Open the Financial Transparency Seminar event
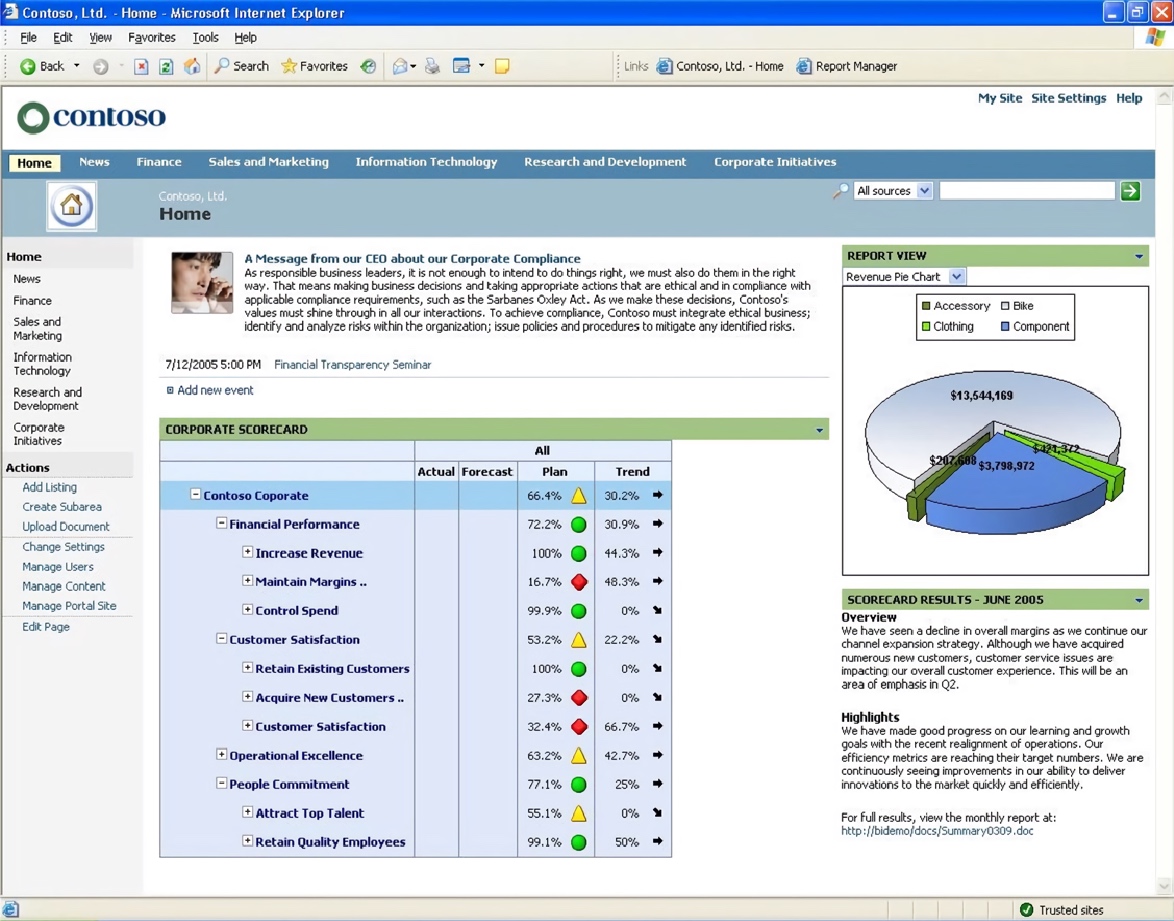Image resolution: width=1174 pixels, height=921 pixels. (x=353, y=365)
